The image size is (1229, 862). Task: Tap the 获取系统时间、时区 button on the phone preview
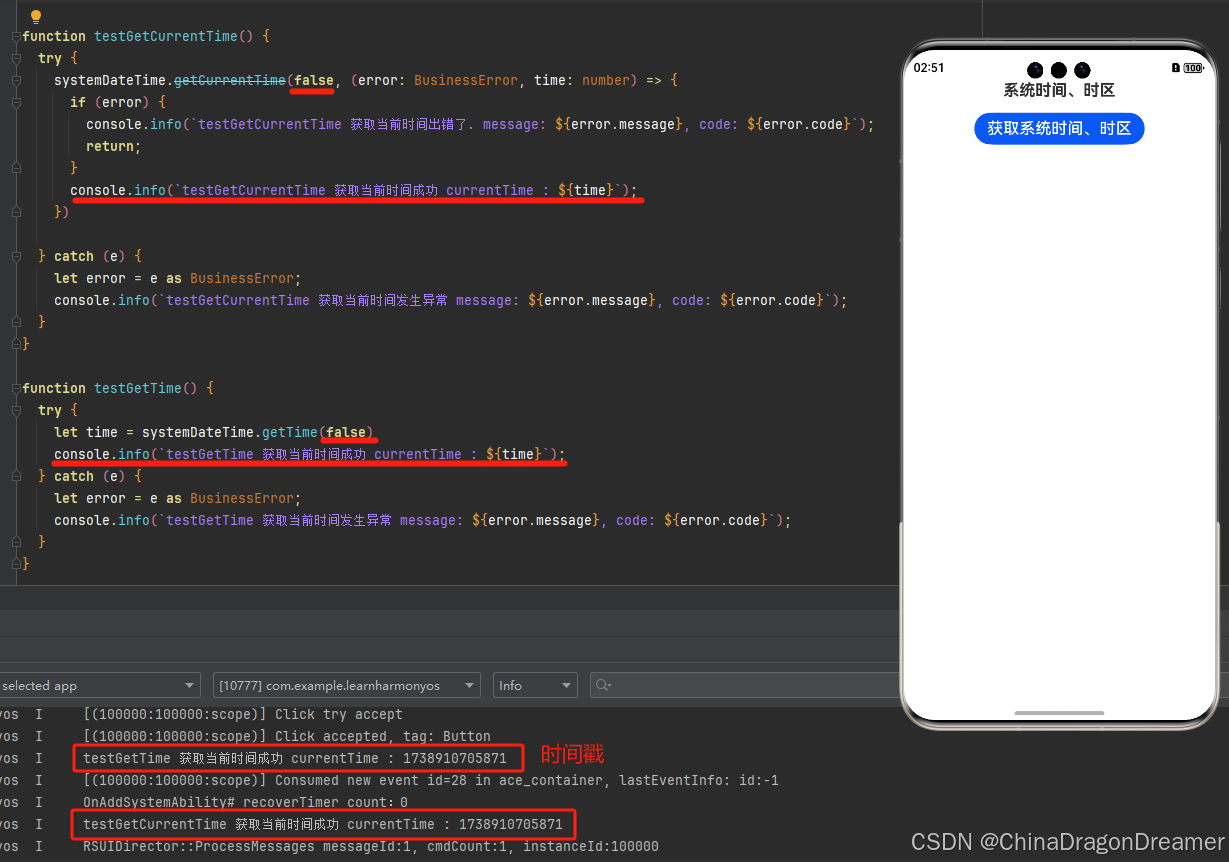click(1059, 129)
